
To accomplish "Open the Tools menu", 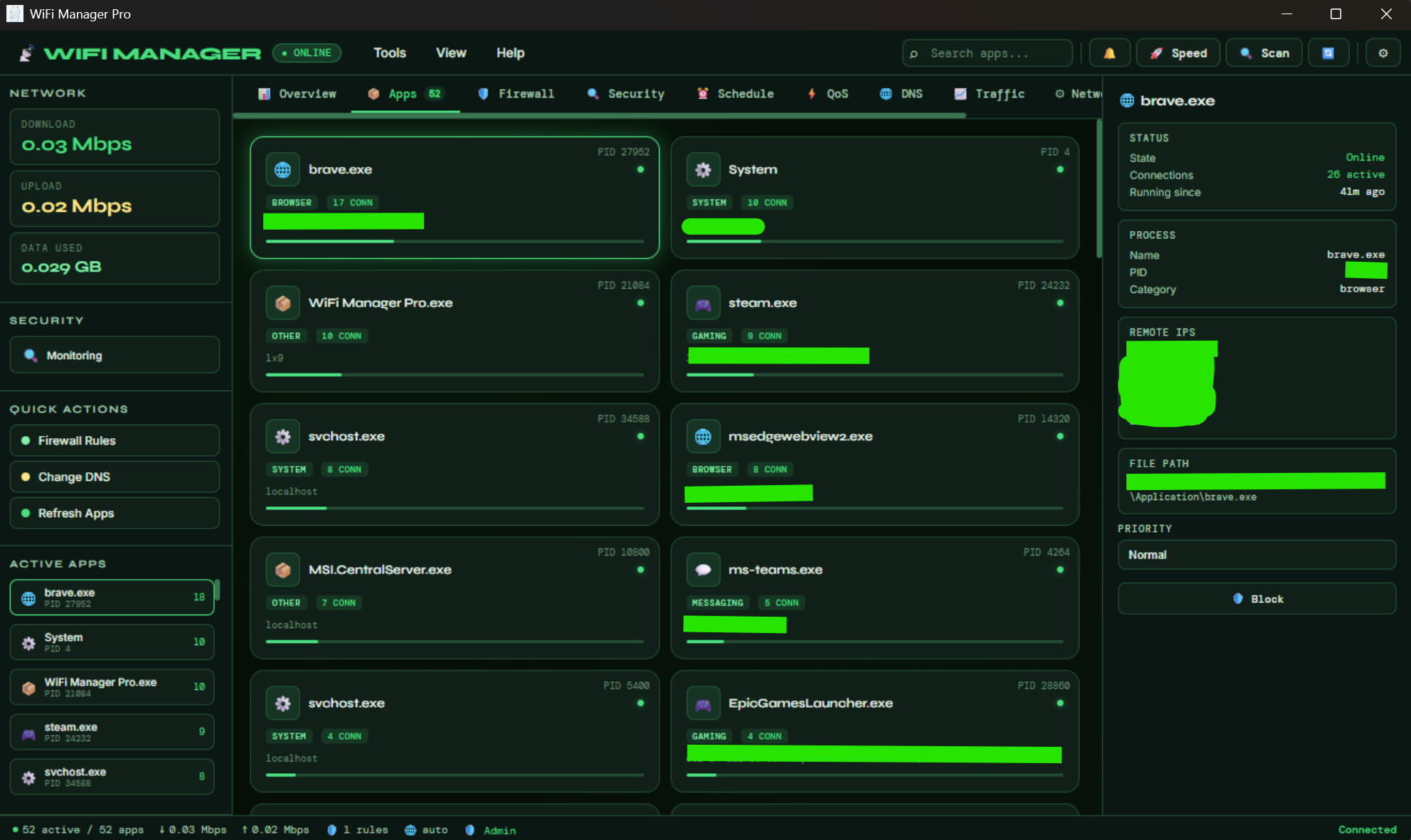I will (389, 53).
